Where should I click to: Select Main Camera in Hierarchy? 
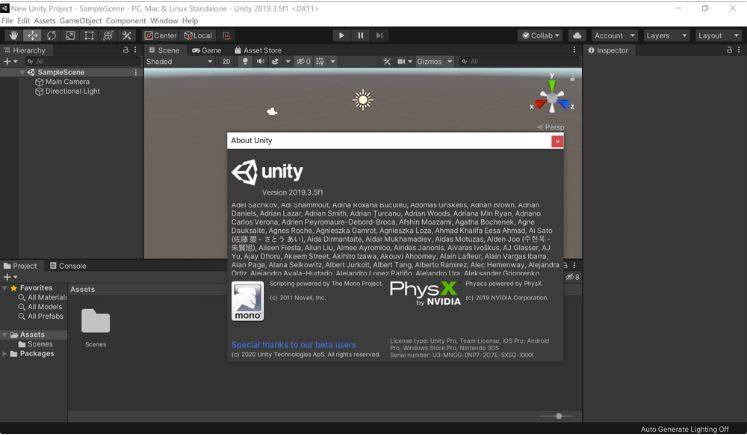67,82
